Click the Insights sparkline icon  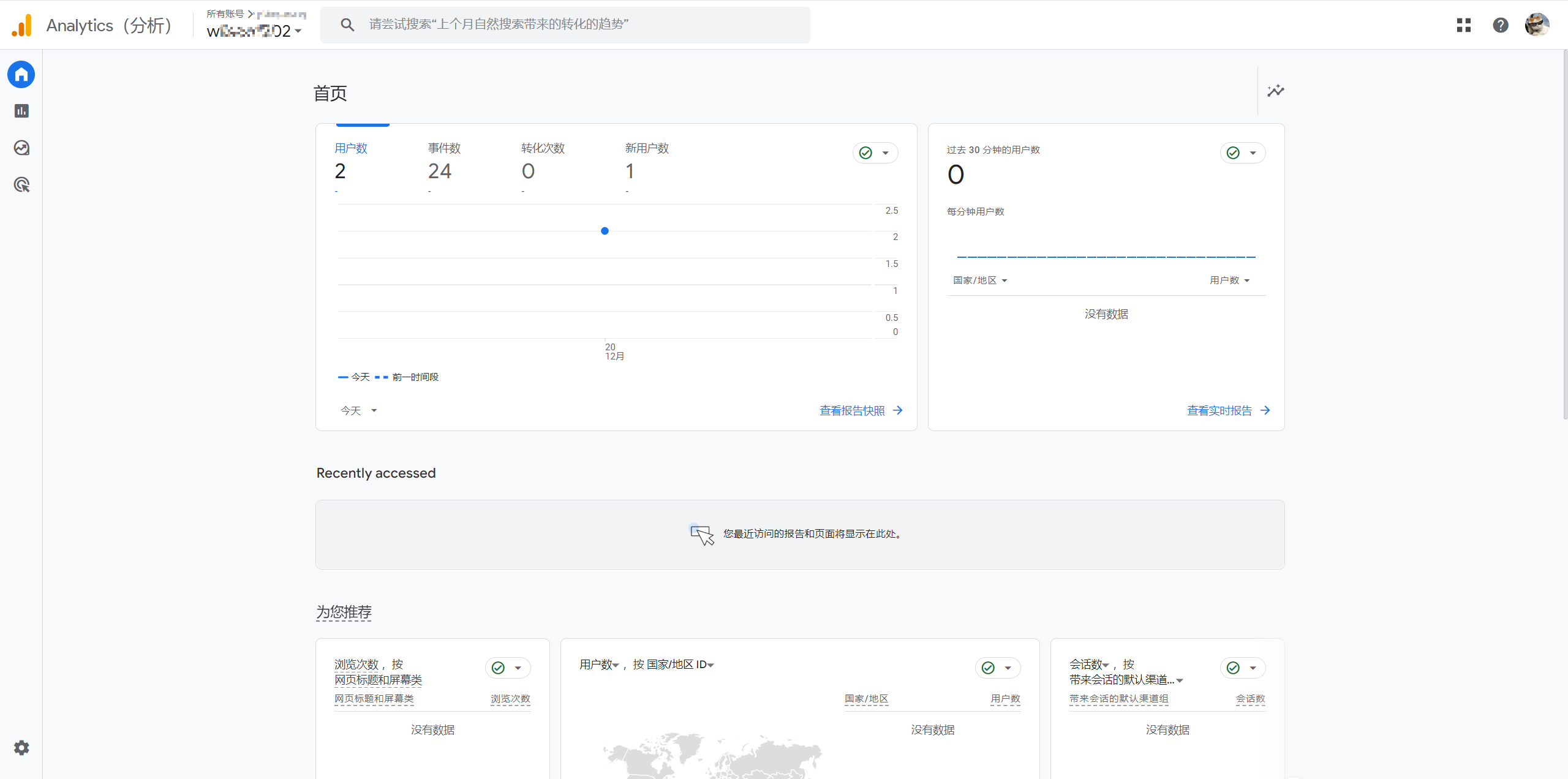tap(1275, 91)
